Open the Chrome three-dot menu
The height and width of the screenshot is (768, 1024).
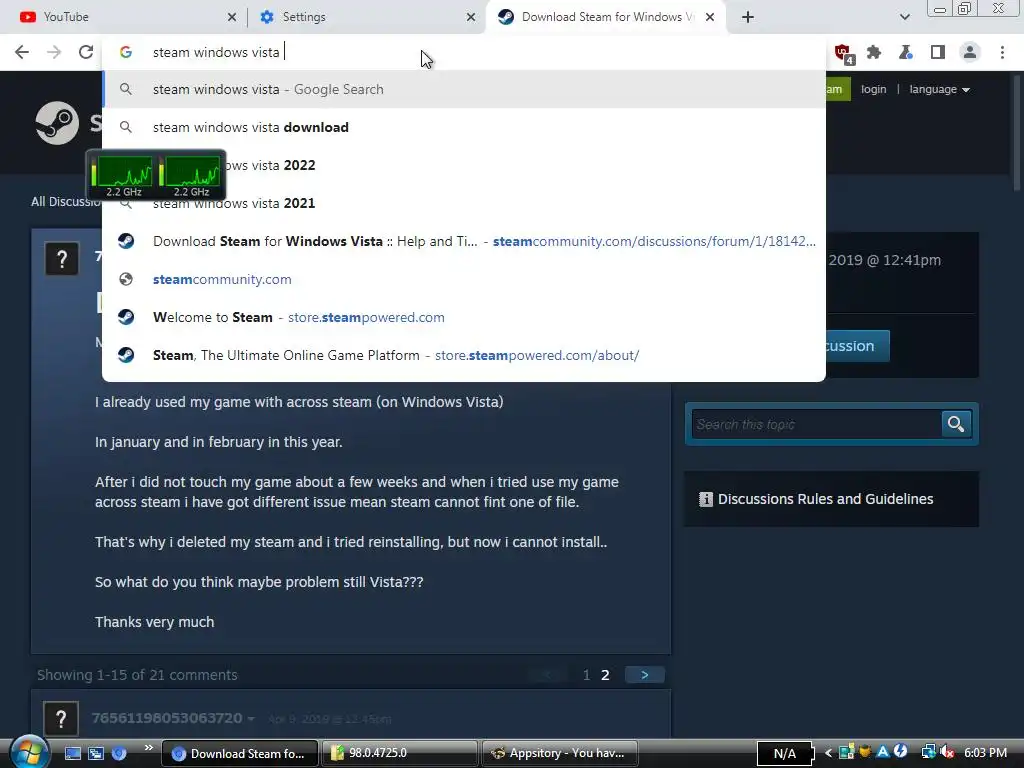point(1002,52)
